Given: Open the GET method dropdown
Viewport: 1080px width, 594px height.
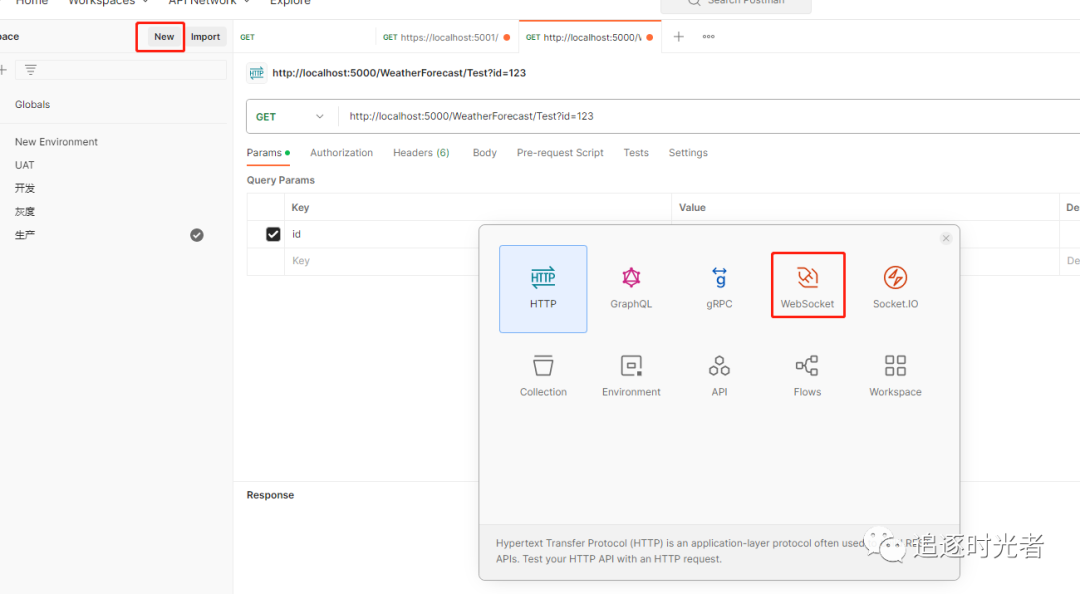Looking at the screenshot, I should click(292, 116).
